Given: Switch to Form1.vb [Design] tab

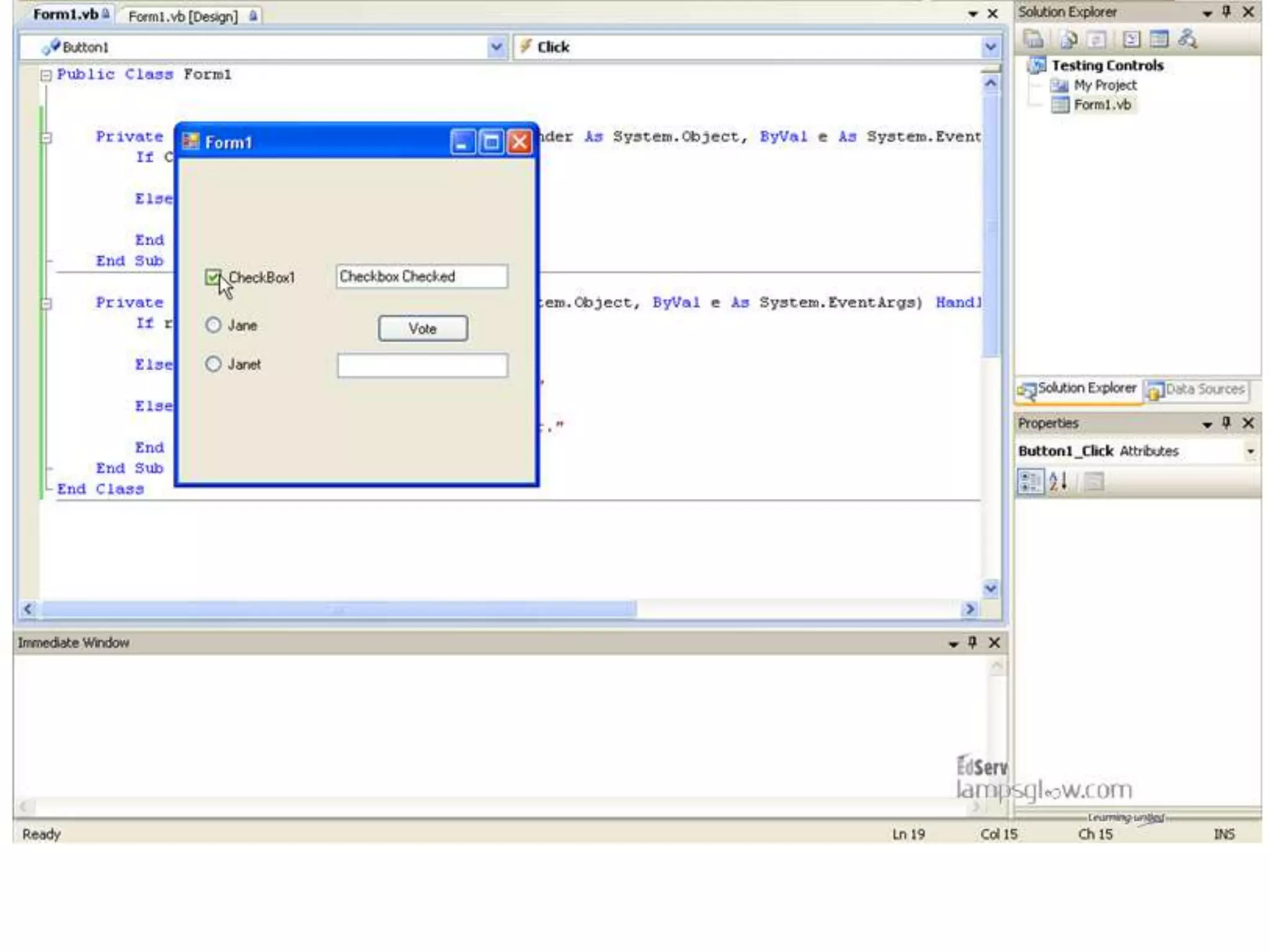Looking at the screenshot, I should pos(192,16).
